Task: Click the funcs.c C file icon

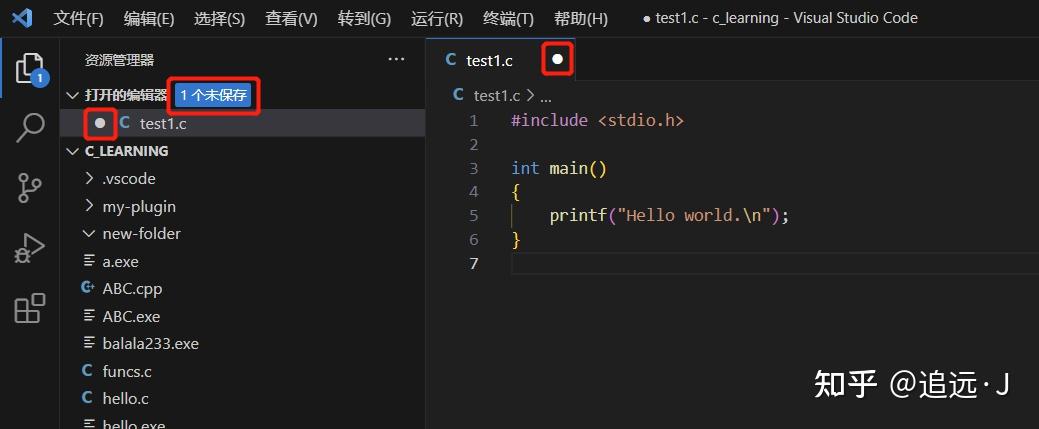Action: click(x=87, y=371)
